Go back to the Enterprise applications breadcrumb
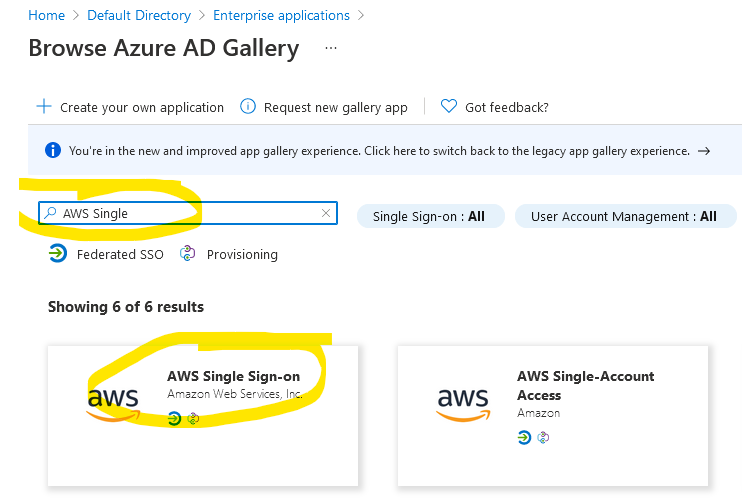The height and width of the screenshot is (501, 742). click(281, 15)
